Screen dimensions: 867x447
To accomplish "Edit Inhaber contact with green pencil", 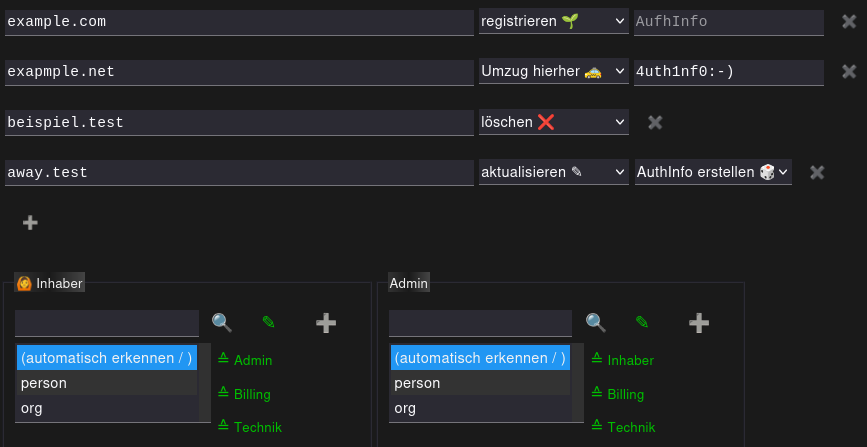I will [x=268, y=322].
